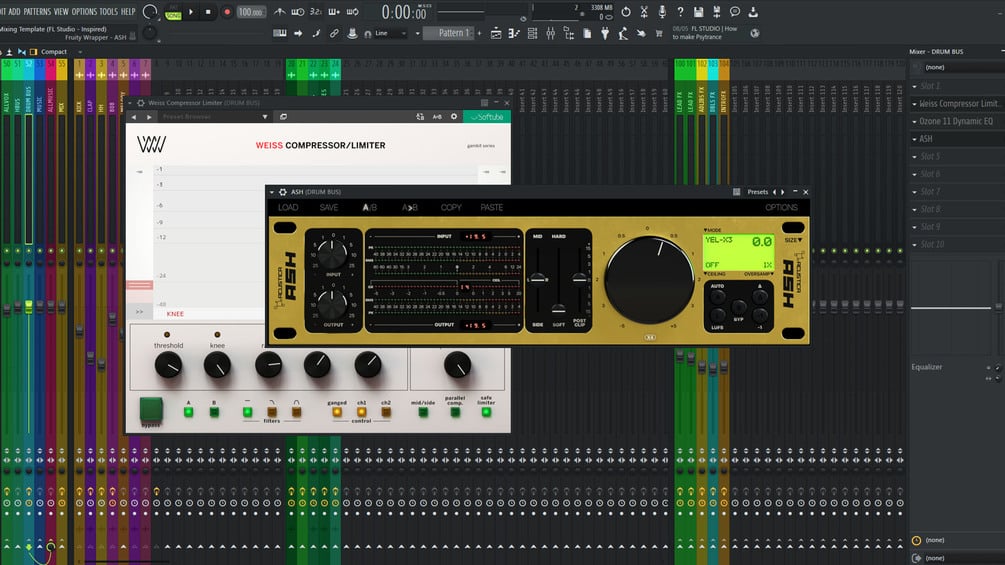Open the TOOLS menu
This screenshot has width=1005, height=565.
coord(108,12)
